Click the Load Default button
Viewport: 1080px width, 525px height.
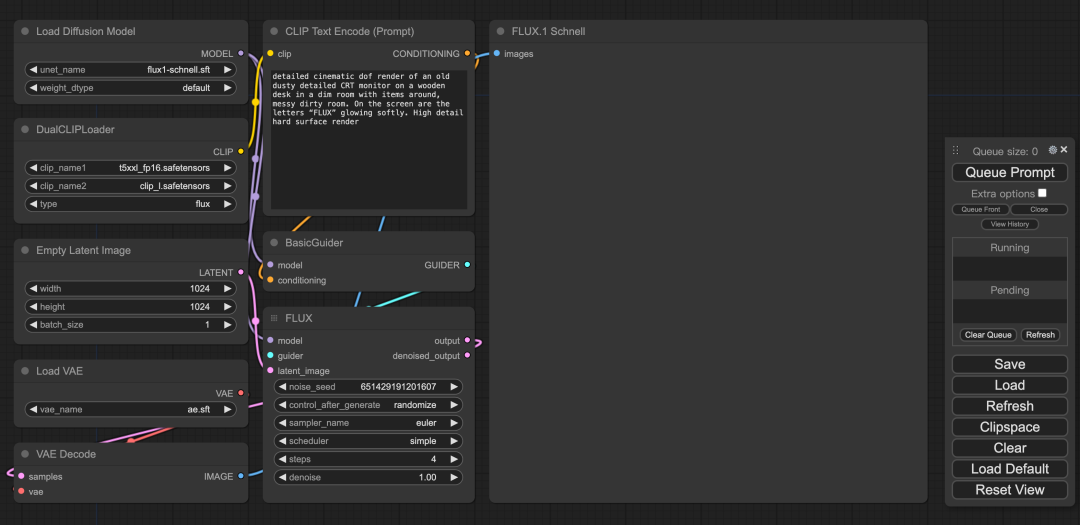click(x=1009, y=469)
